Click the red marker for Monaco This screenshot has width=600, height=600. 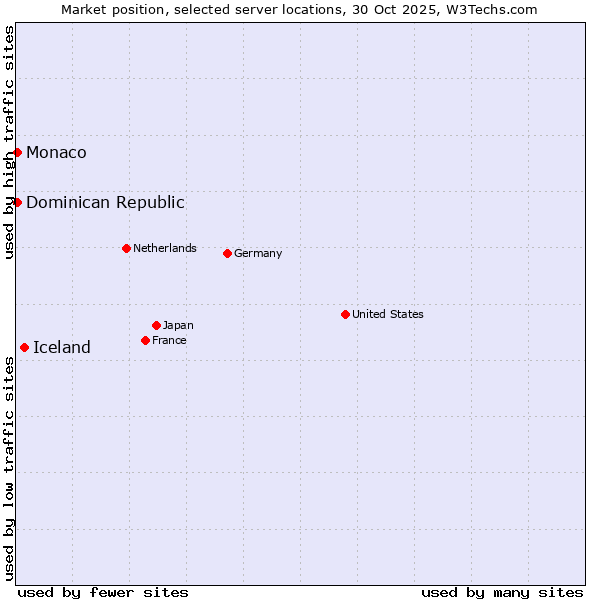coord(17,152)
